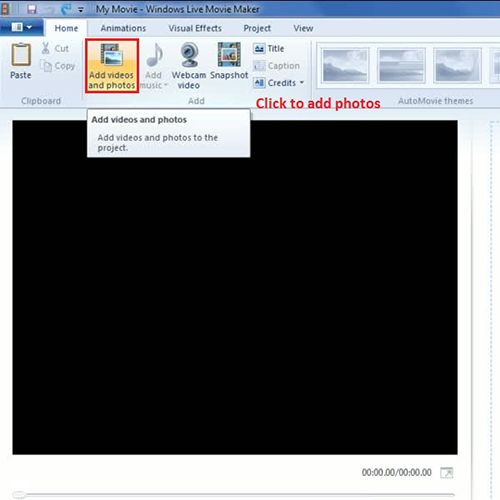Add a Title to the movie

tap(269, 49)
